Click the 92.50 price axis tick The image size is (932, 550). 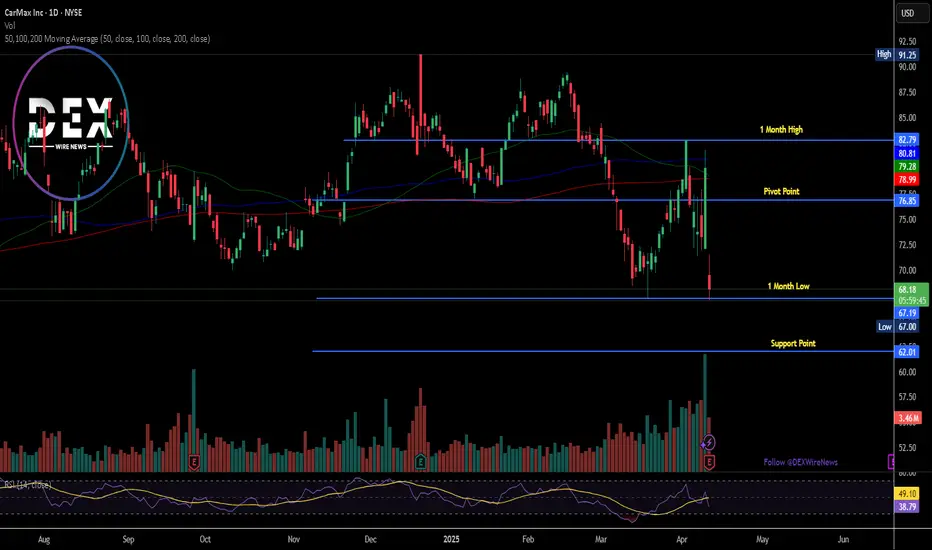[x=907, y=42]
